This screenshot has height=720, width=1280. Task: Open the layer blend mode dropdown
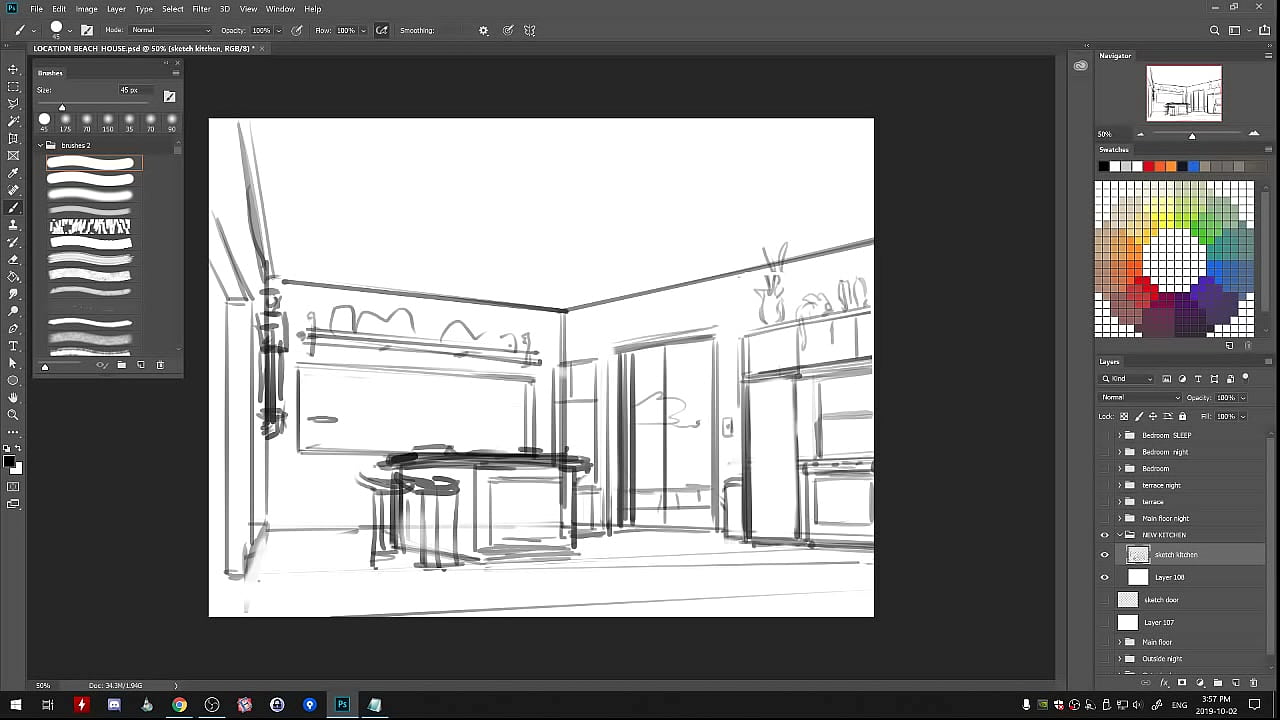point(1140,398)
